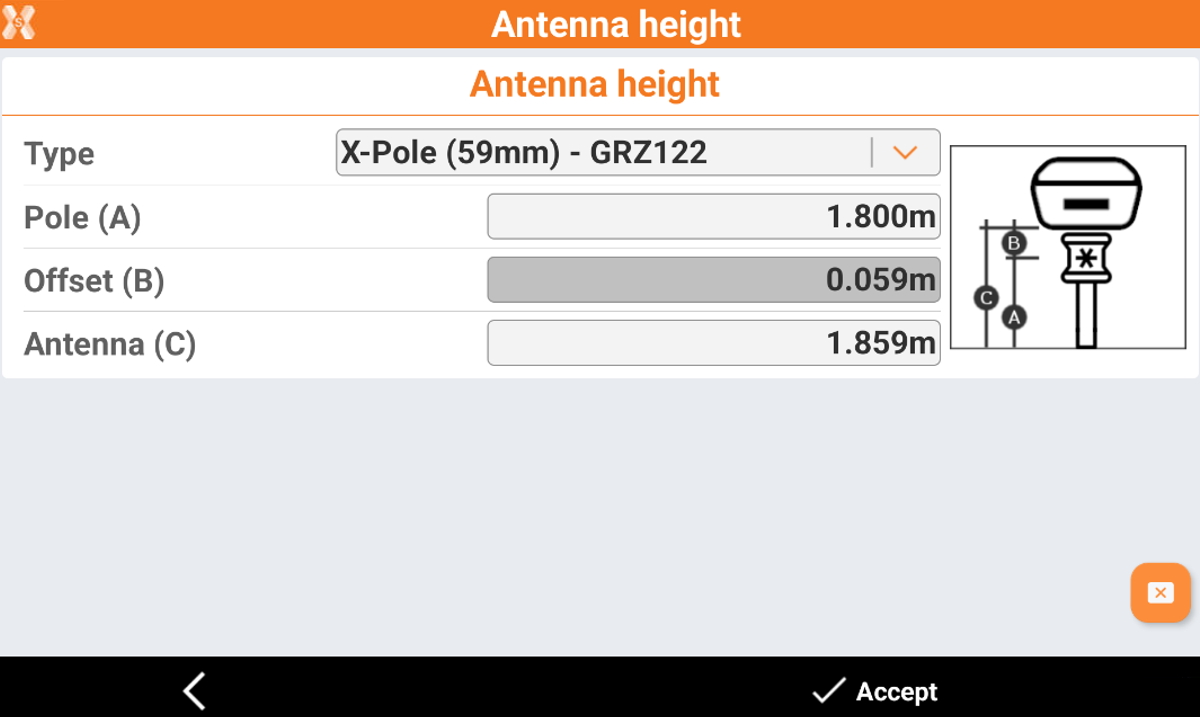The width and height of the screenshot is (1200, 717).
Task: Go back using the left arrow
Action: pyautogui.click(x=194, y=691)
